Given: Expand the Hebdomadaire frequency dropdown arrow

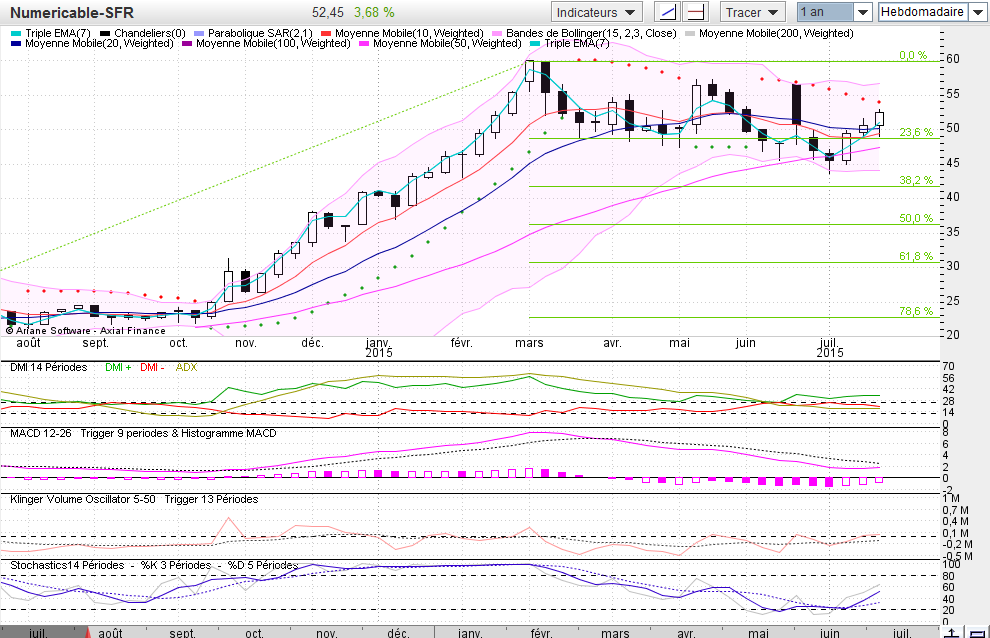Looking at the screenshot, I should point(977,12).
